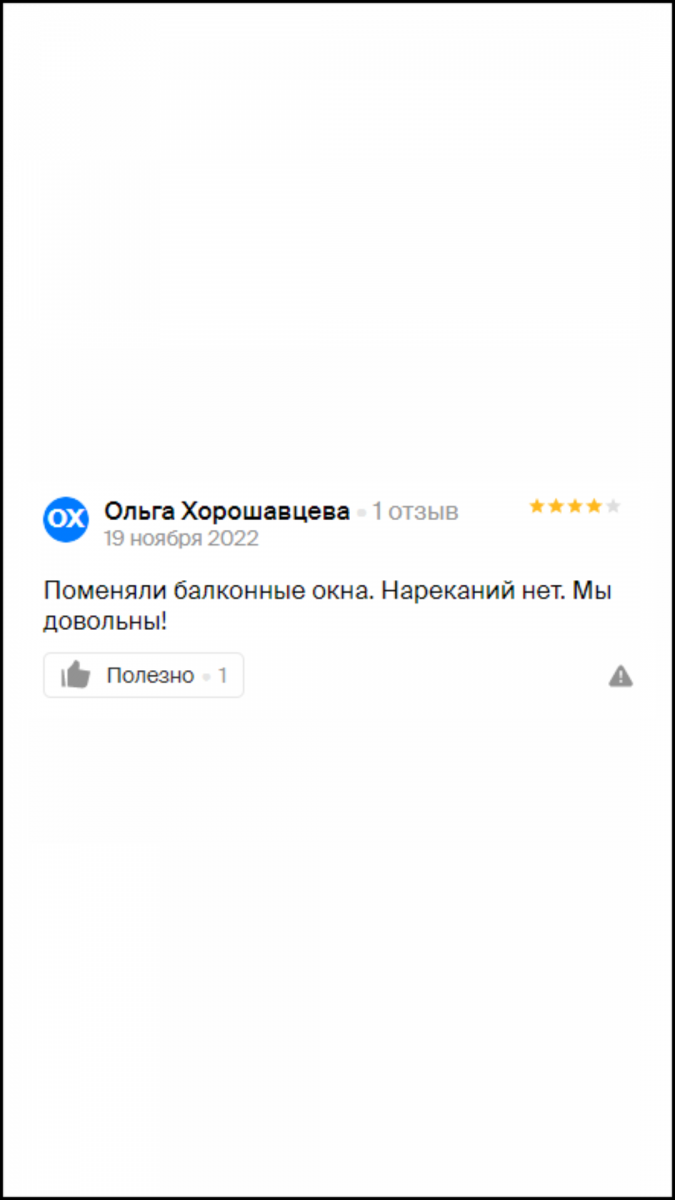Select the second gold rating star
675x1200 pixels.
[556, 506]
